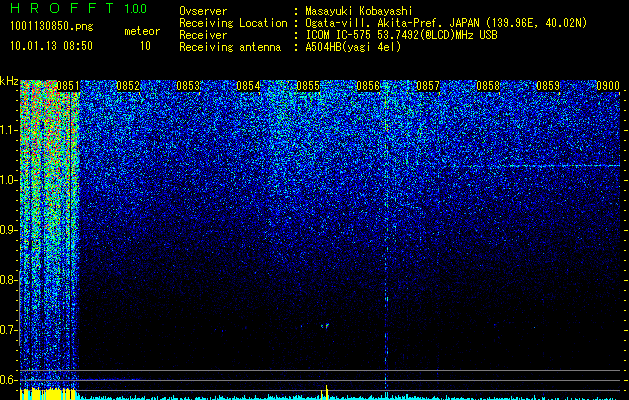Screen dimensions: 629x400
Task: Click the date stamp 10.01.13 08:50
Action: 51,46
